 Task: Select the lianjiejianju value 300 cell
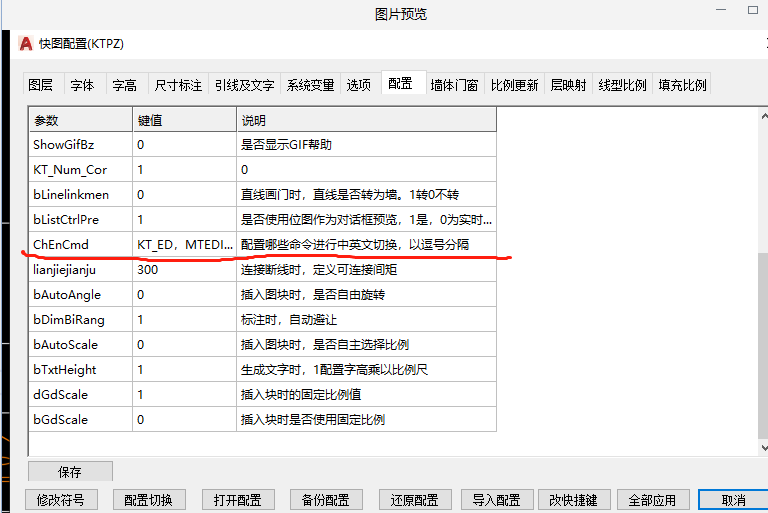(x=184, y=270)
